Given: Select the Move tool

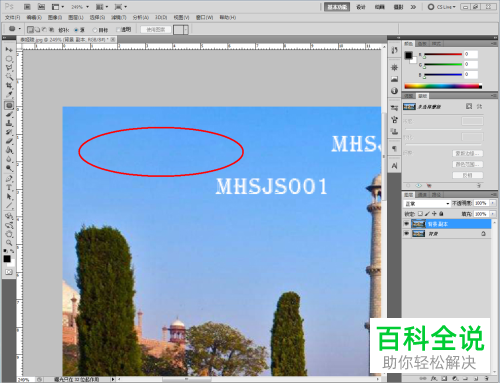Looking at the screenshot, I should click(x=9, y=49).
